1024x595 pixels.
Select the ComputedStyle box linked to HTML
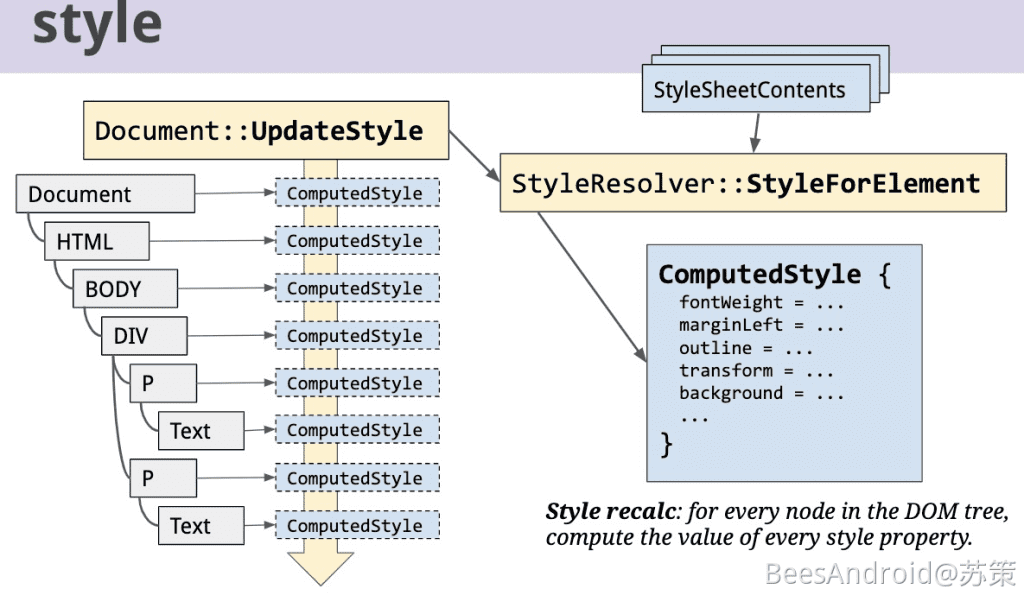click(x=356, y=241)
